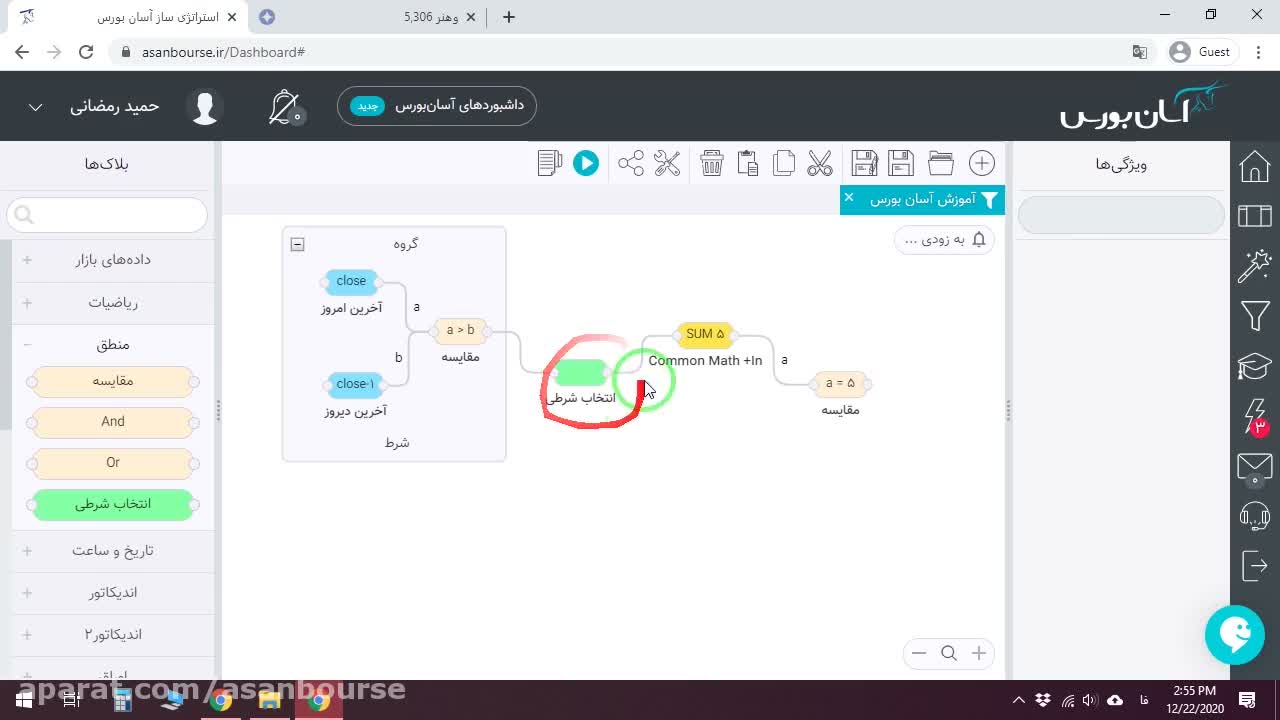Close the آموزش آسان بورس tab
The height and width of the screenshot is (720, 1280).
point(849,198)
